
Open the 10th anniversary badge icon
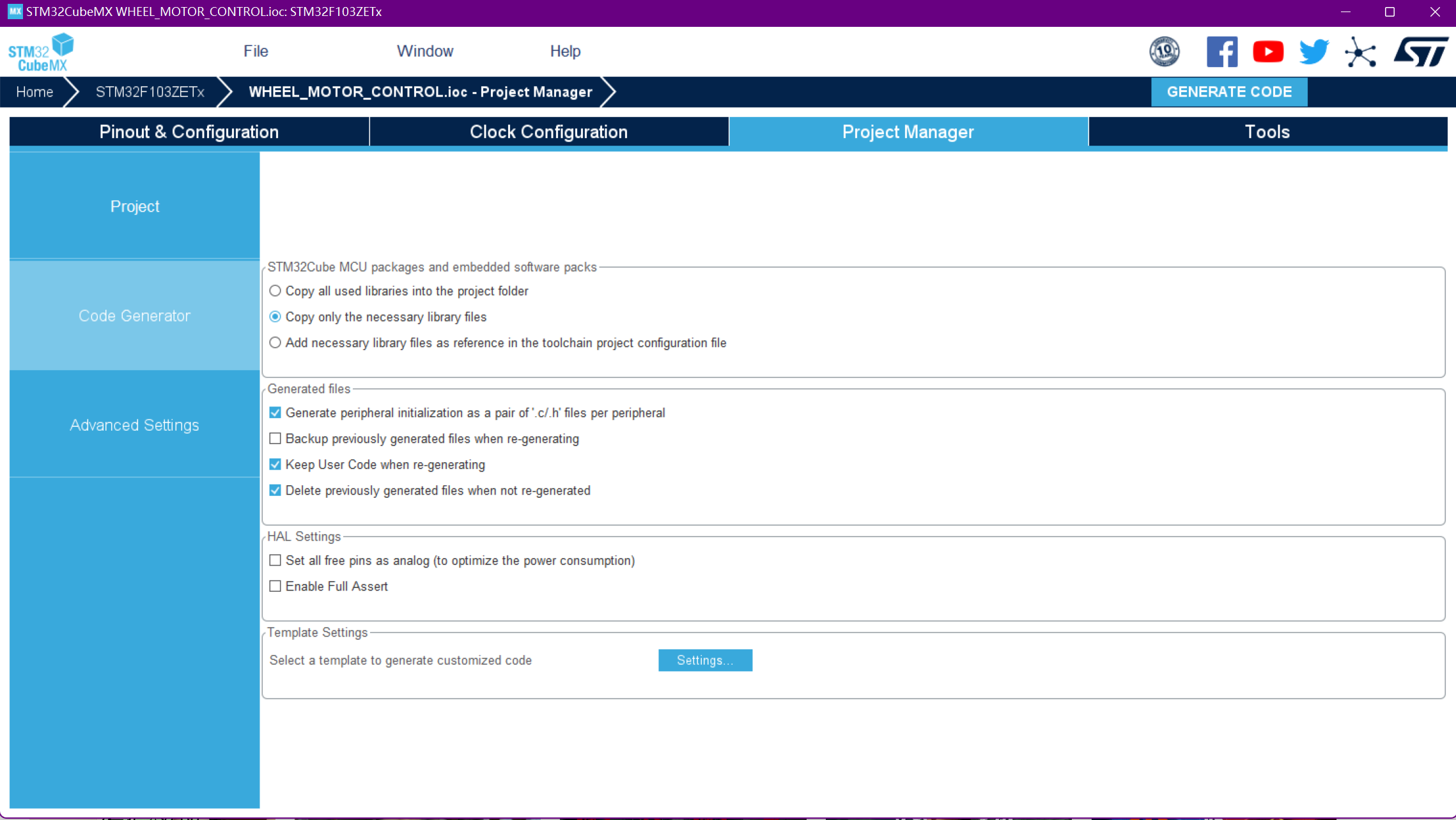pyautogui.click(x=1164, y=52)
